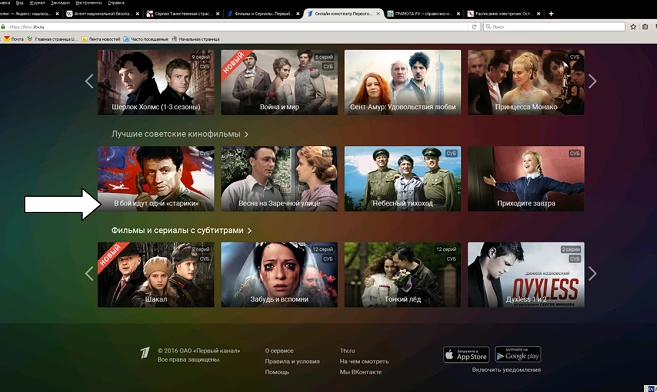
Task: Close the Сериал Таинственная страсть tab
Action: 217,14
